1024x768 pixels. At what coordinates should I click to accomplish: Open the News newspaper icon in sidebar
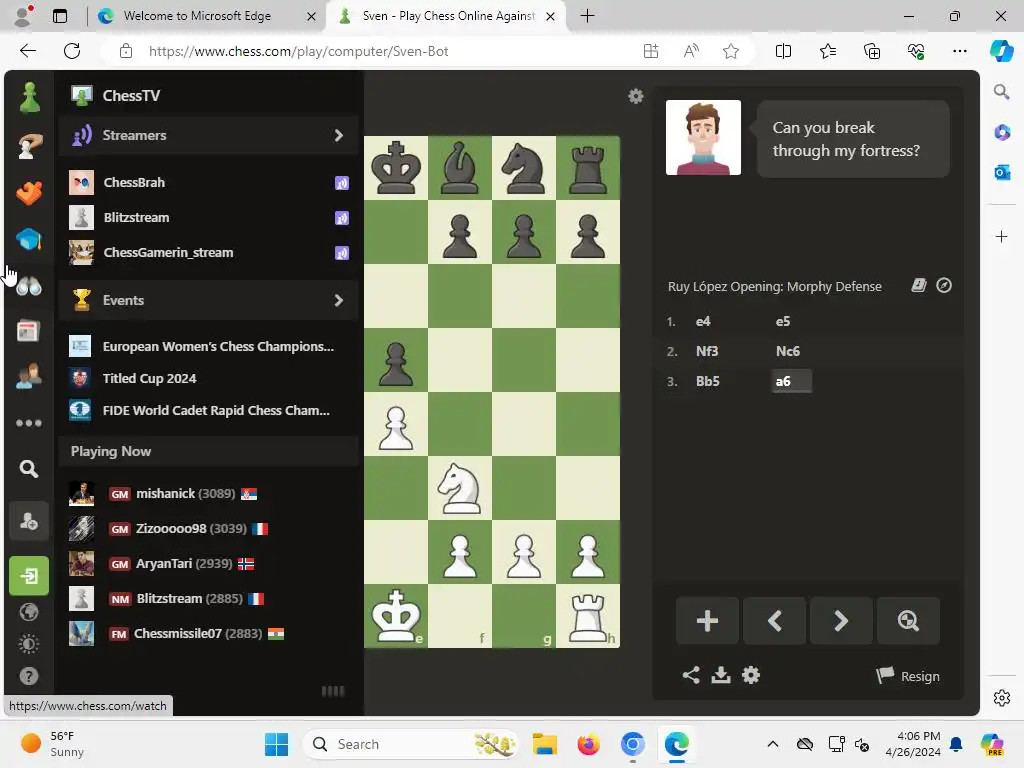(28, 330)
